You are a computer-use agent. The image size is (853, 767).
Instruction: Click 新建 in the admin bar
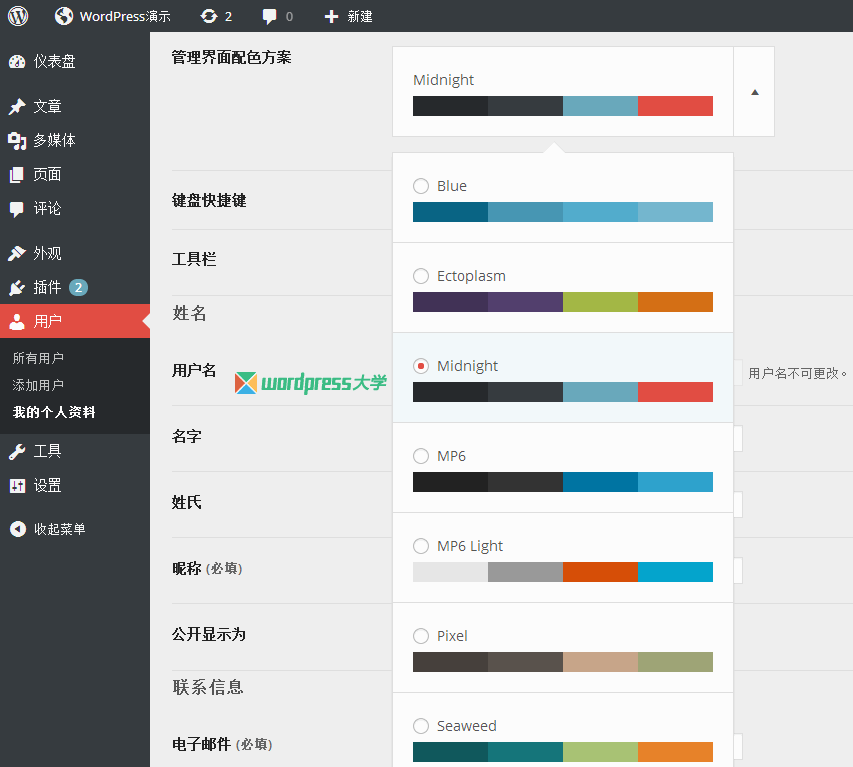[360, 17]
